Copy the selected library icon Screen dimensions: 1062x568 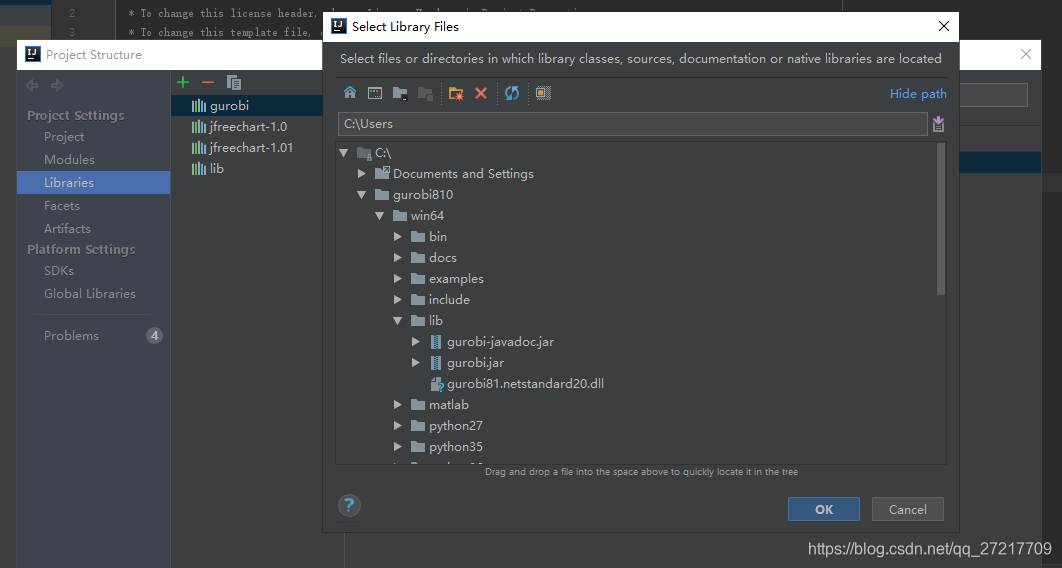point(234,83)
